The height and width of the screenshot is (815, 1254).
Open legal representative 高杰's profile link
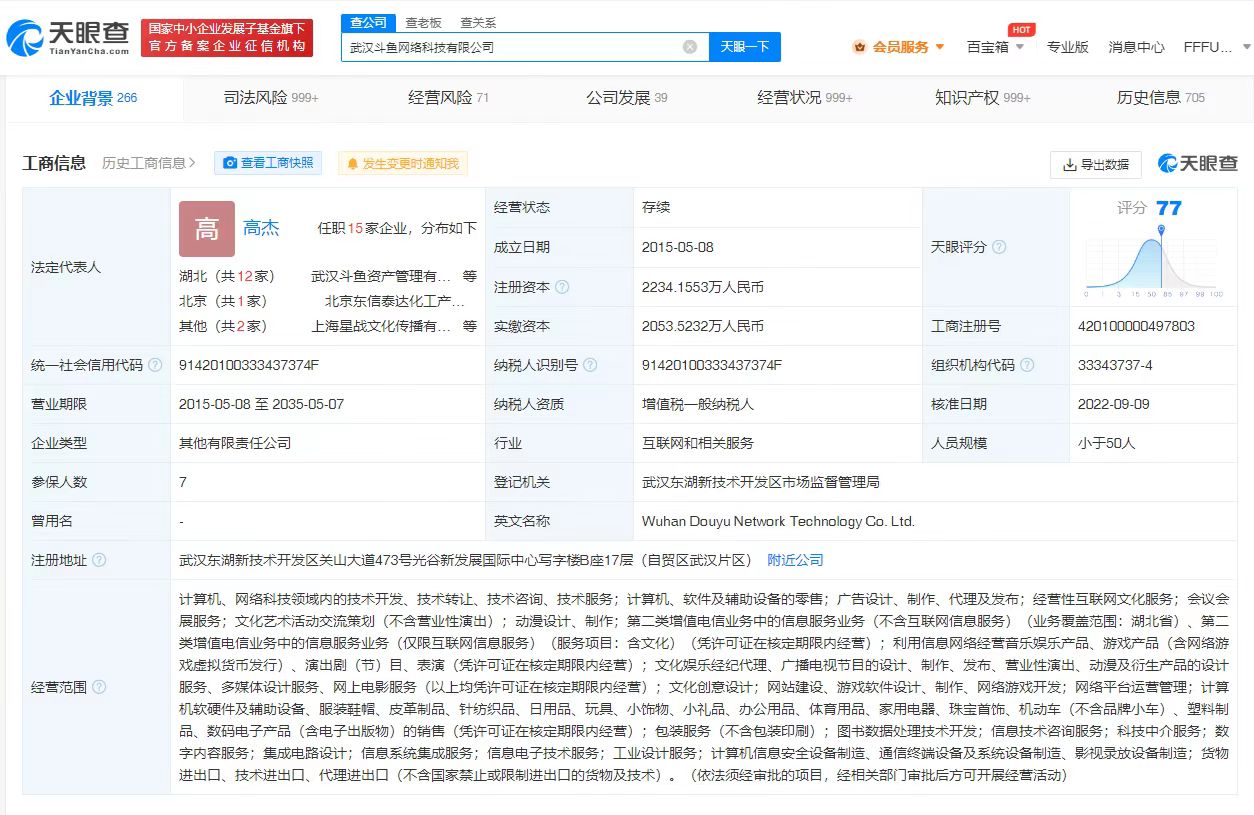pyautogui.click(x=261, y=228)
